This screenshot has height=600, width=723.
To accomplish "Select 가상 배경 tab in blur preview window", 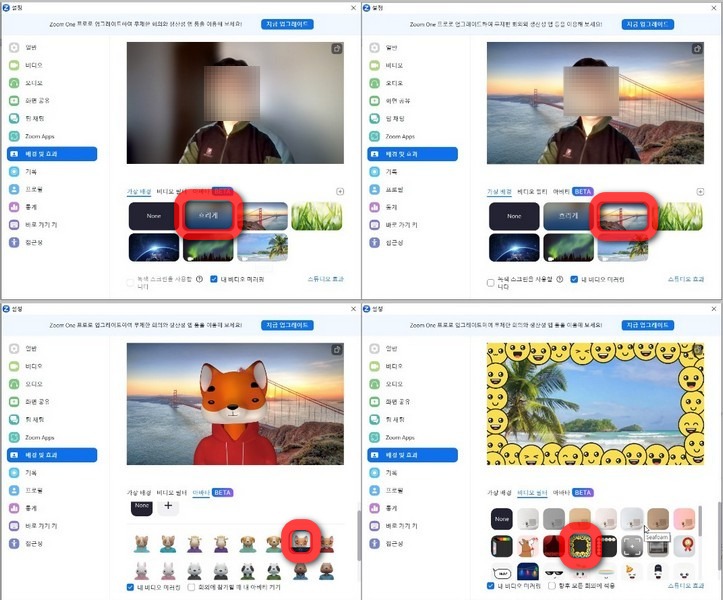I will point(139,191).
